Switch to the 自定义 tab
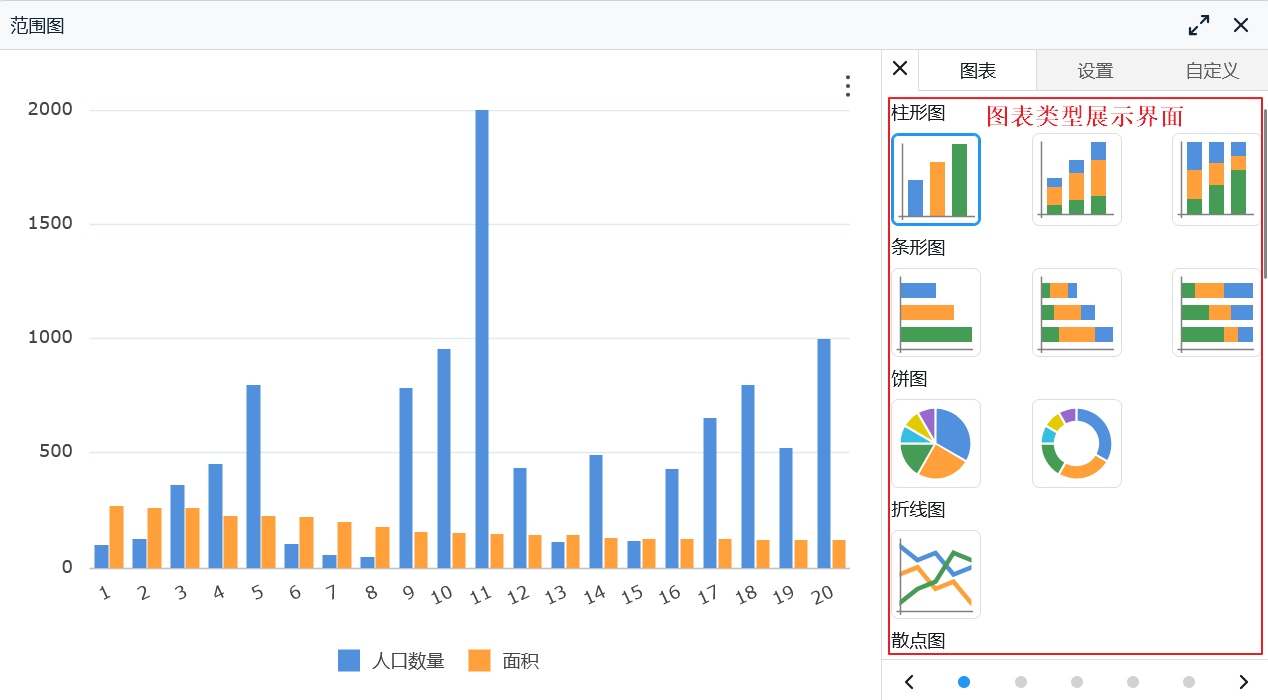Screen dimensions: 1268x700 pos(1211,70)
